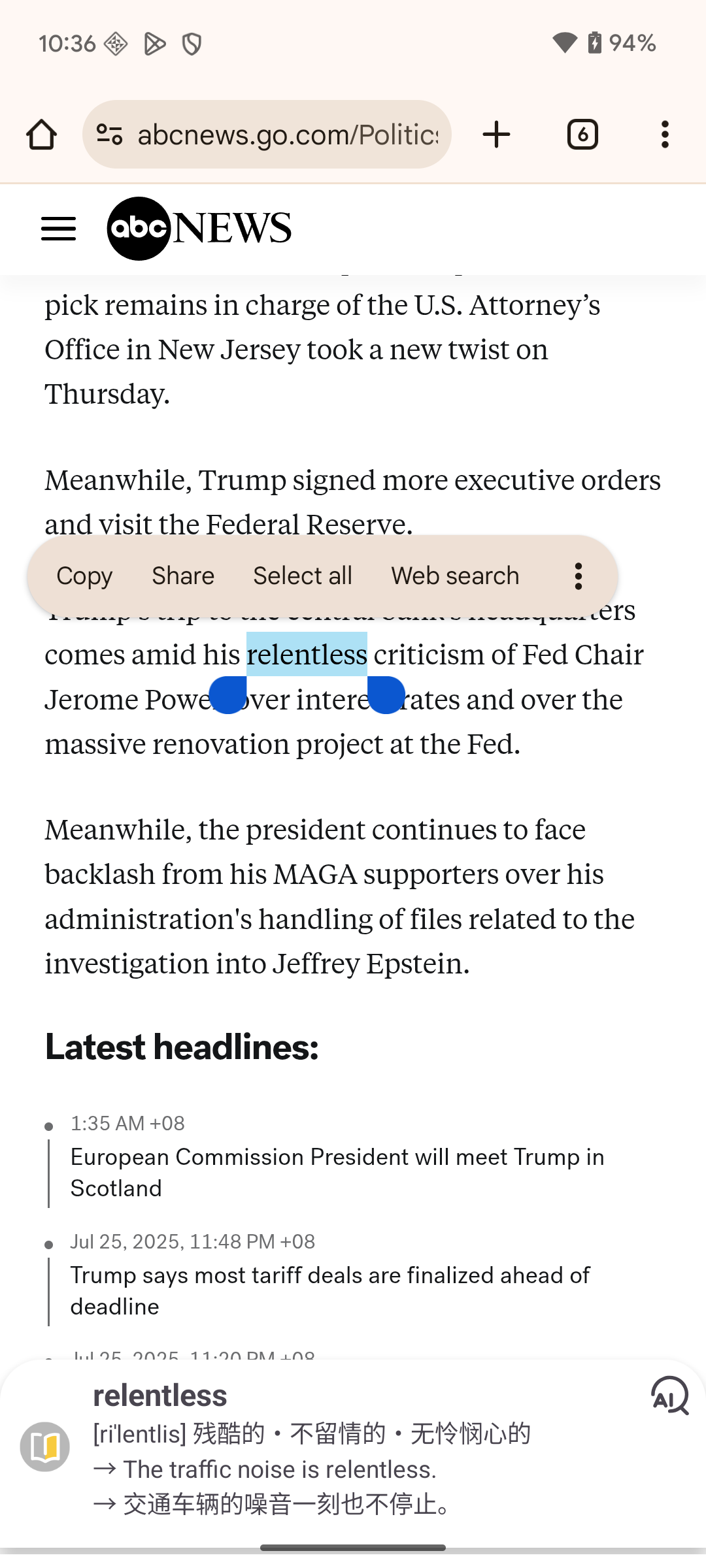This screenshot has width=706, height=1568.
Task: Open the AI search icon in dictionary panel
Action: [669, 1395]
